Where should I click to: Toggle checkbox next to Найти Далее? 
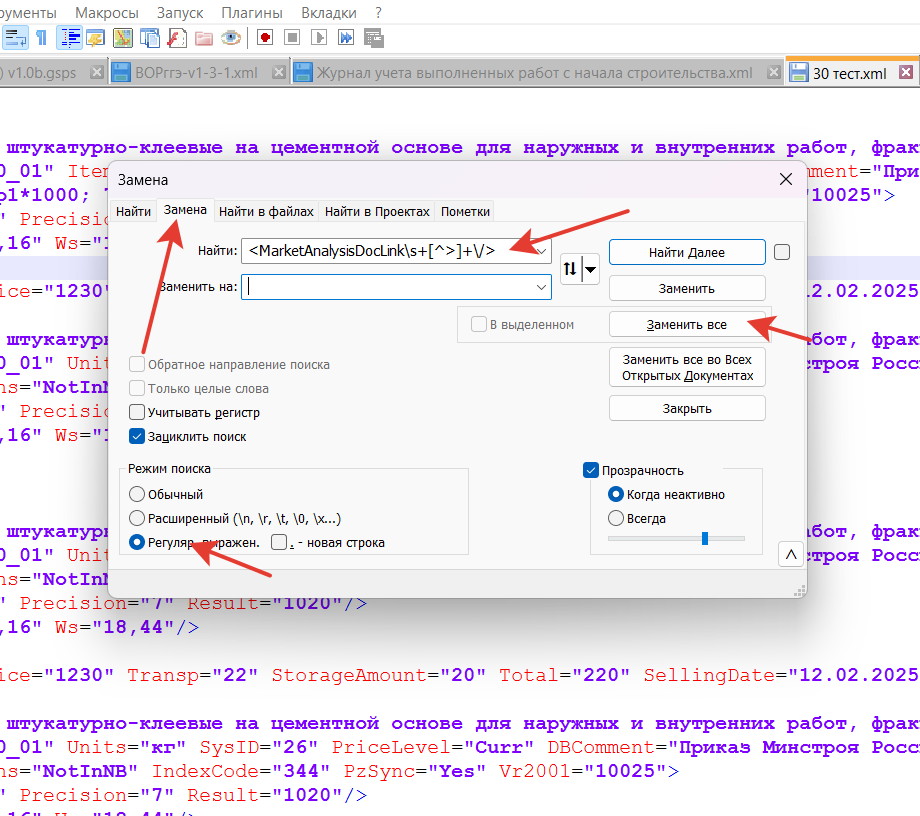click(782, 252)
